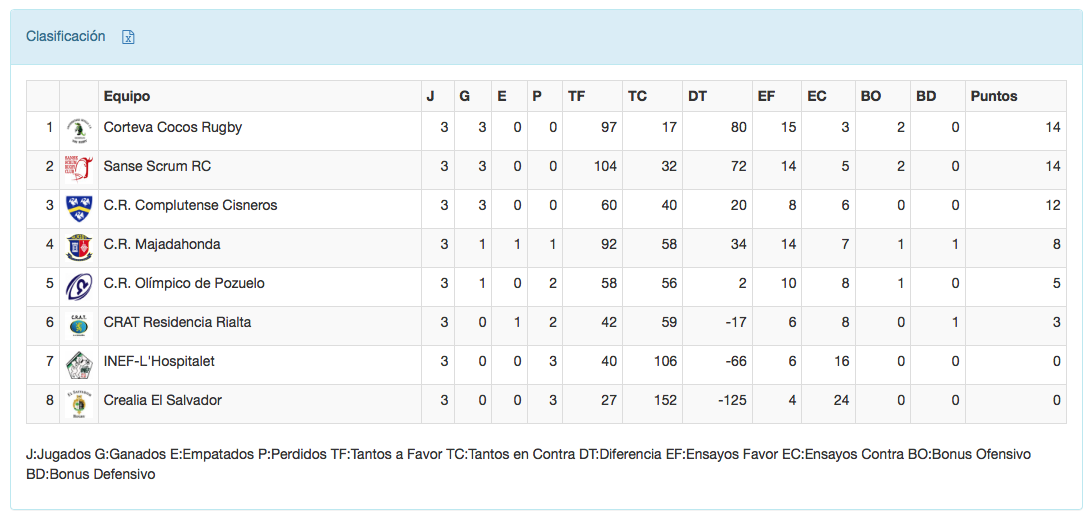Click the BO bonus column header
The image size is (1089, 518).
click(x=871, y=96)
